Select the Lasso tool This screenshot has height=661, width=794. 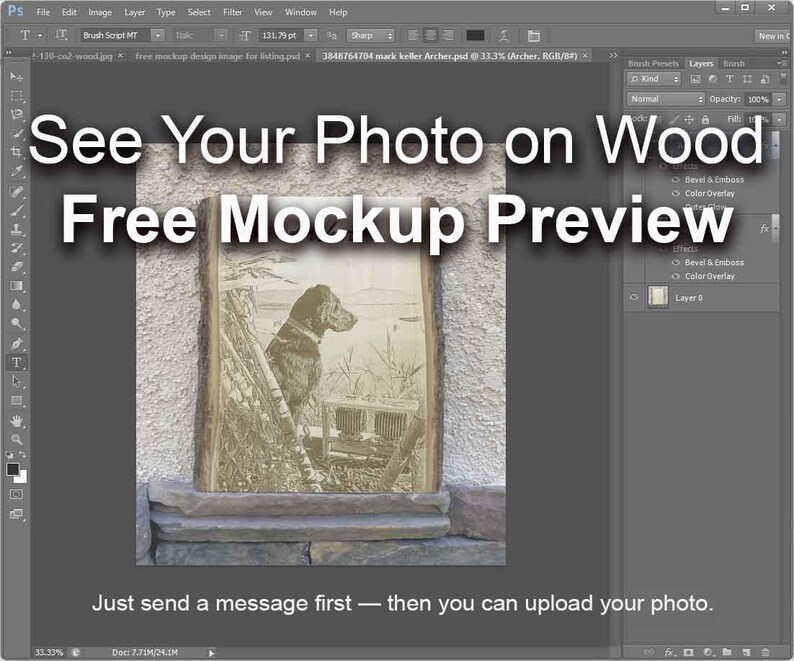click(x=16, y=114)
